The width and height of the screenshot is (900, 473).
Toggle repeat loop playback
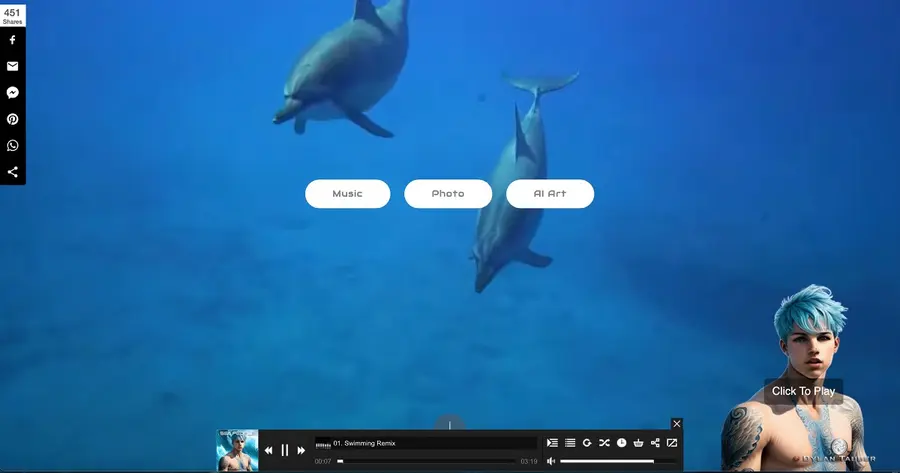click(587, 443)
